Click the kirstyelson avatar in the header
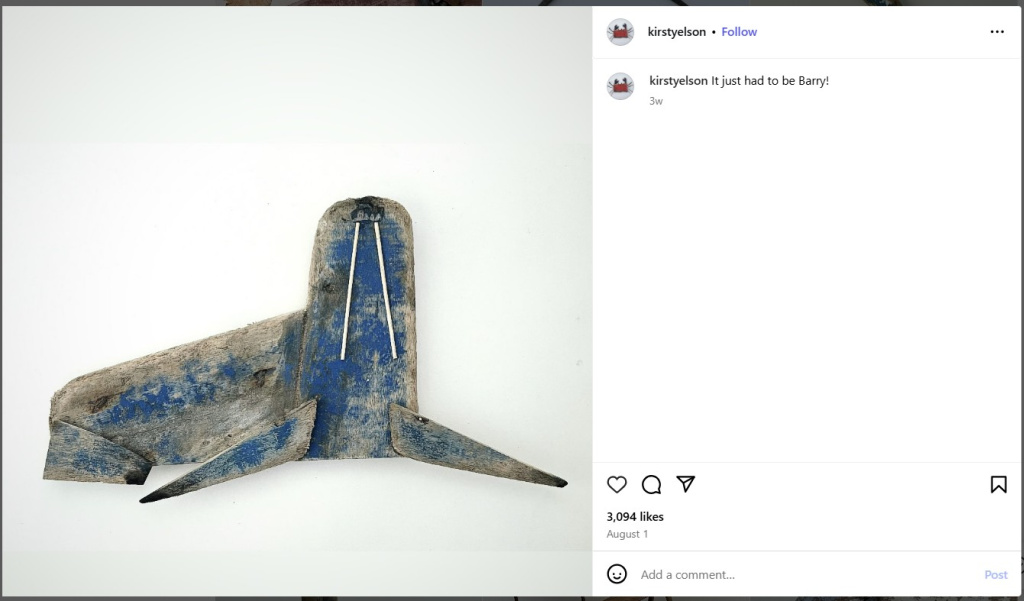This screenshot has width=1024, height=601. [620, 32]
